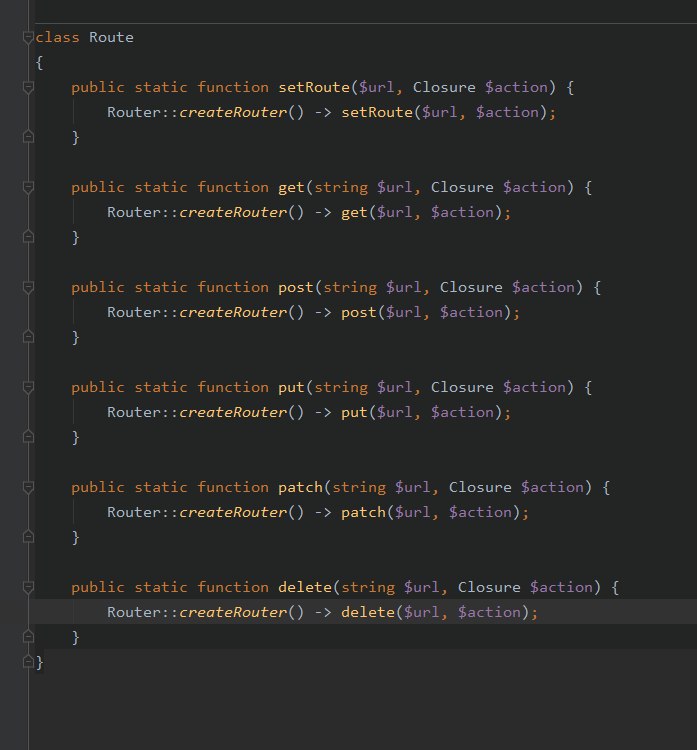The height and width of the screenshot is (750, 697).
Task: Click fold-end marker after setRoute's closing brace
Action: point(28,137)
